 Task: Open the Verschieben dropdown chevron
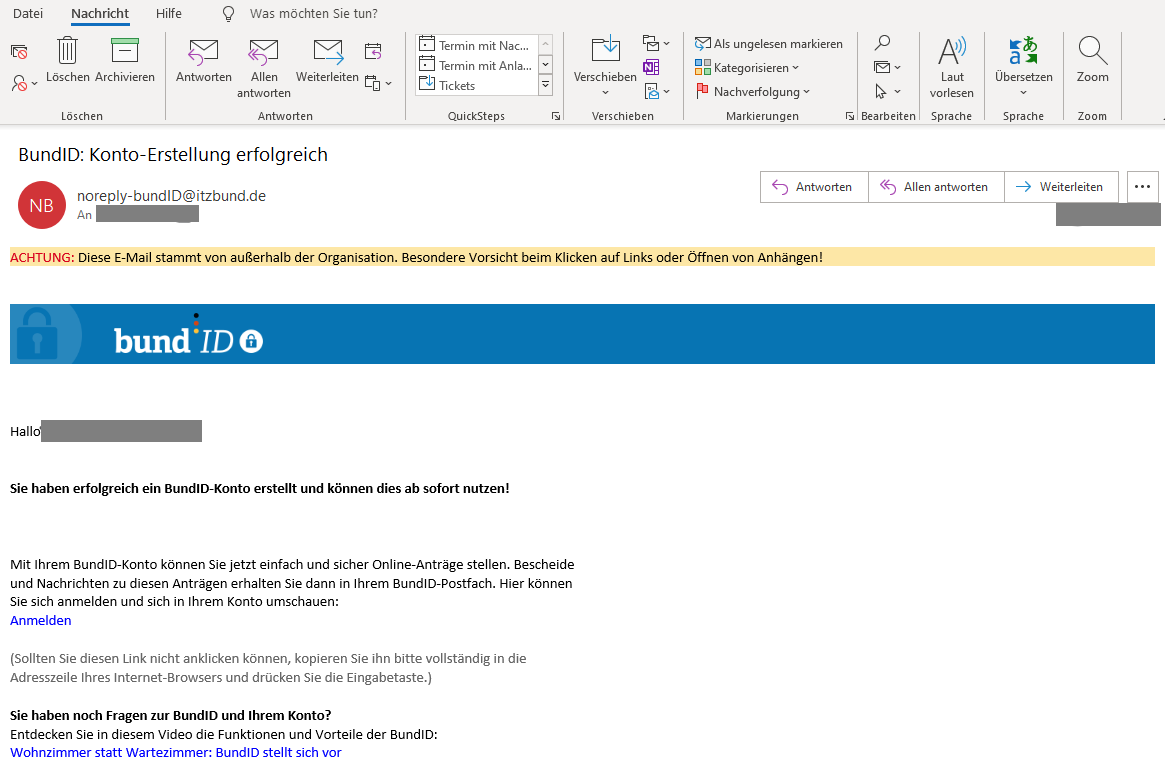605,93
